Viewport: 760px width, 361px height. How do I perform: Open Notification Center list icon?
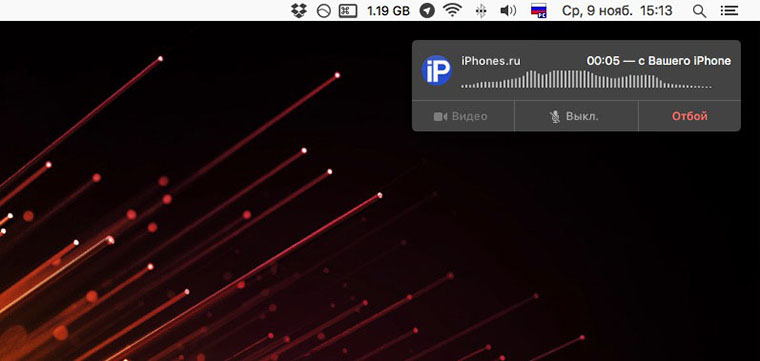728,10
